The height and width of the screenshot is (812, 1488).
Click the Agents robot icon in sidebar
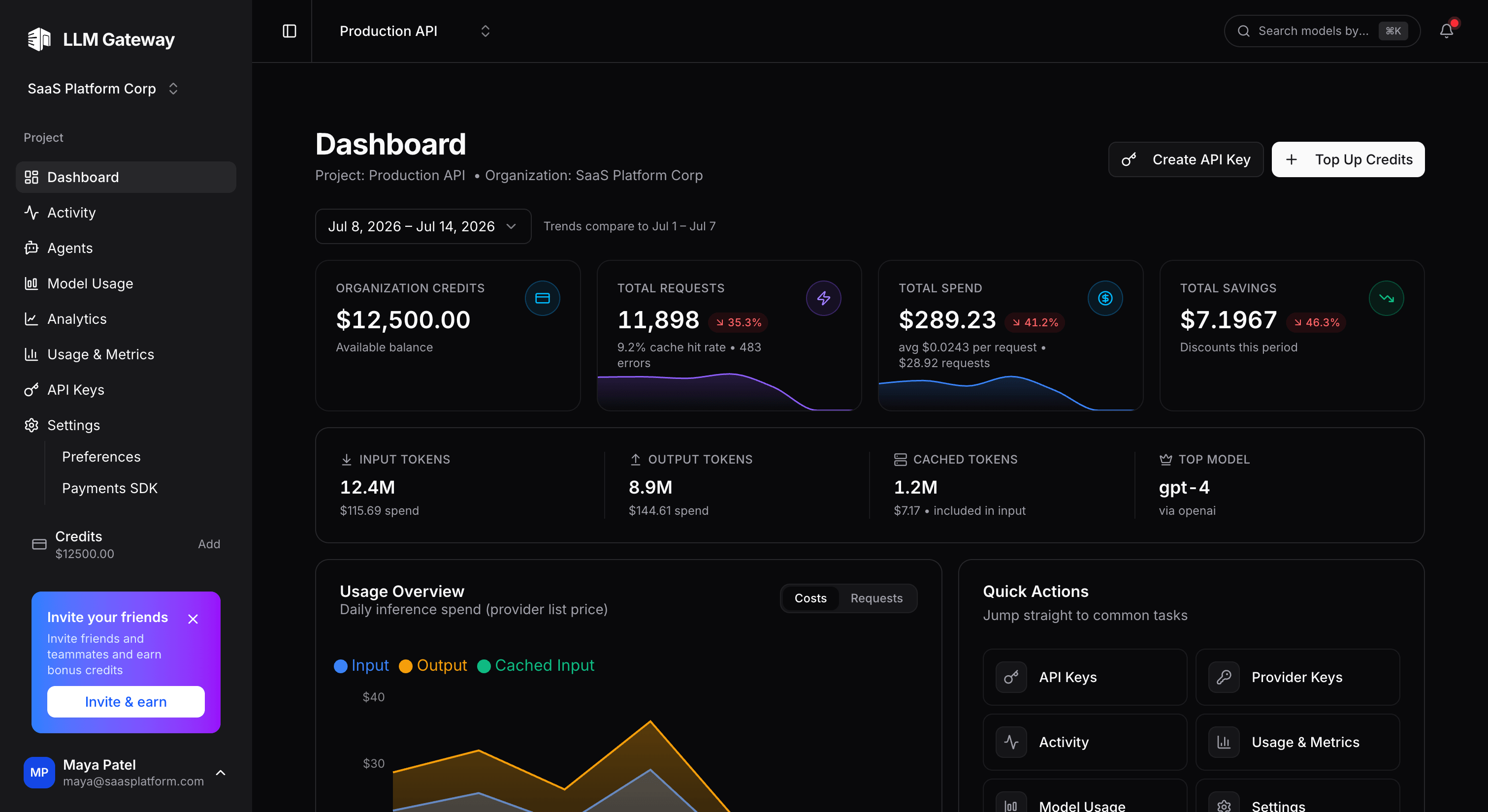31,248
